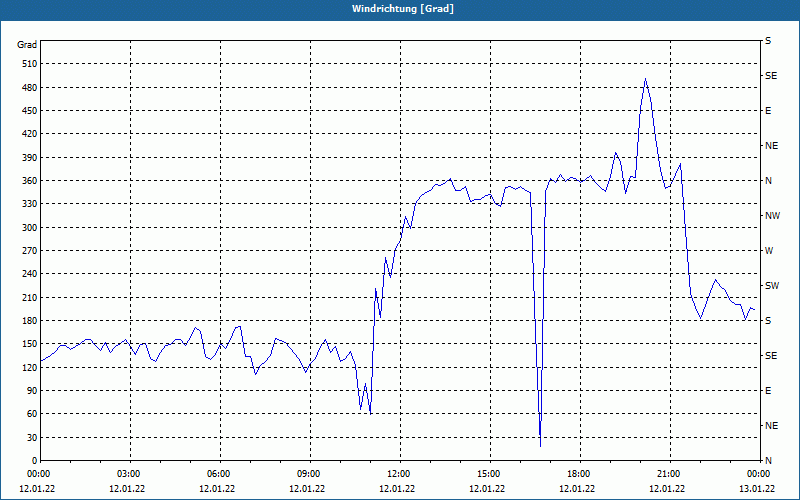800x500 pixels.
Task: Click the 12.01.22 date below 12:00
Action: pyautogui.click(x=397, y=489)
